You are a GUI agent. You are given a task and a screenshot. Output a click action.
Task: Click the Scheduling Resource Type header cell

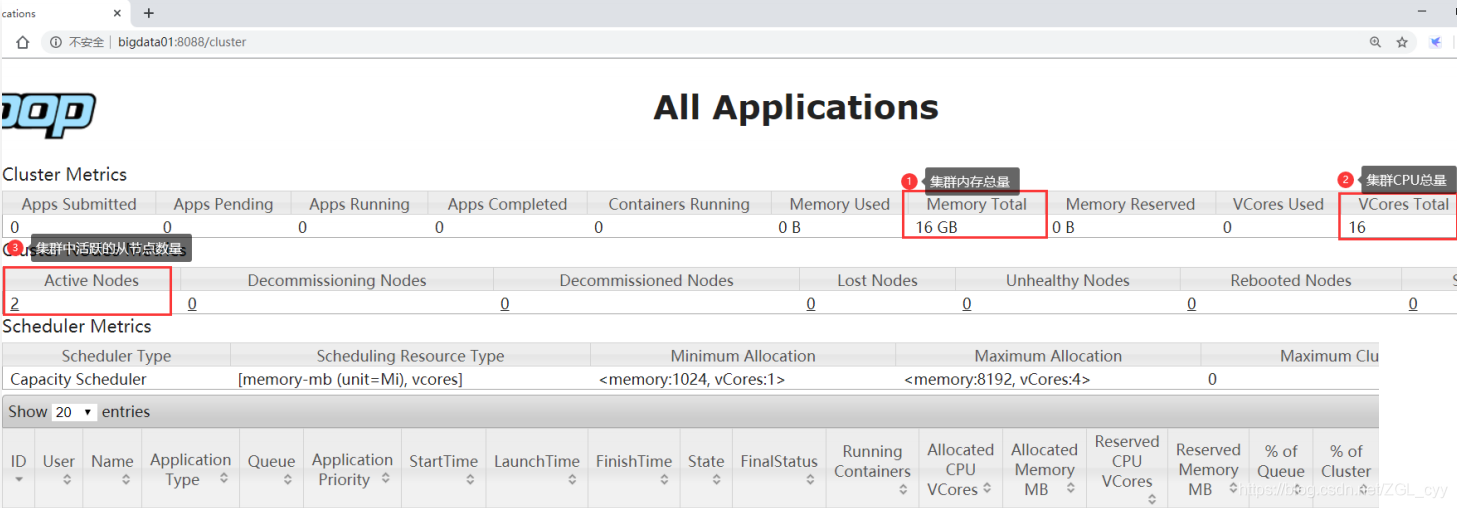click(410, 356)
